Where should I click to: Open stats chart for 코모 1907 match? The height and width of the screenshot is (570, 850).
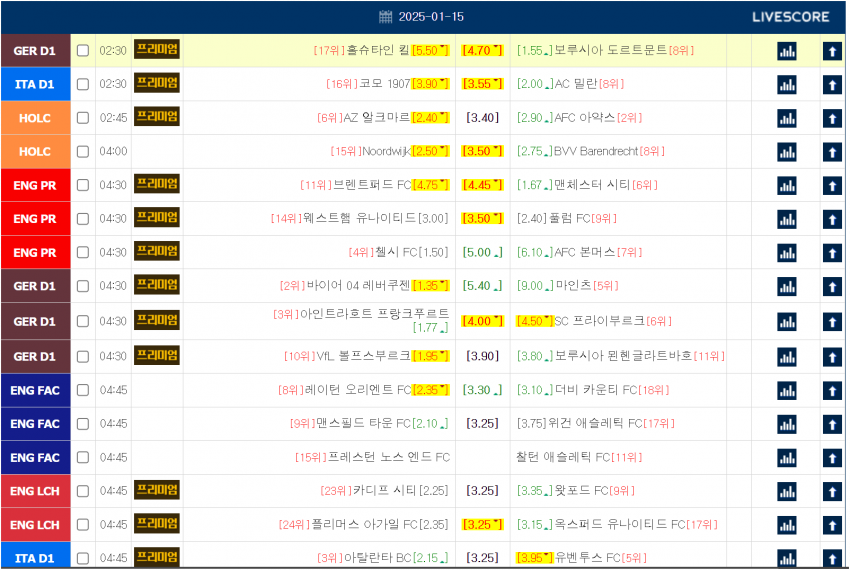(x=787, y=85)
